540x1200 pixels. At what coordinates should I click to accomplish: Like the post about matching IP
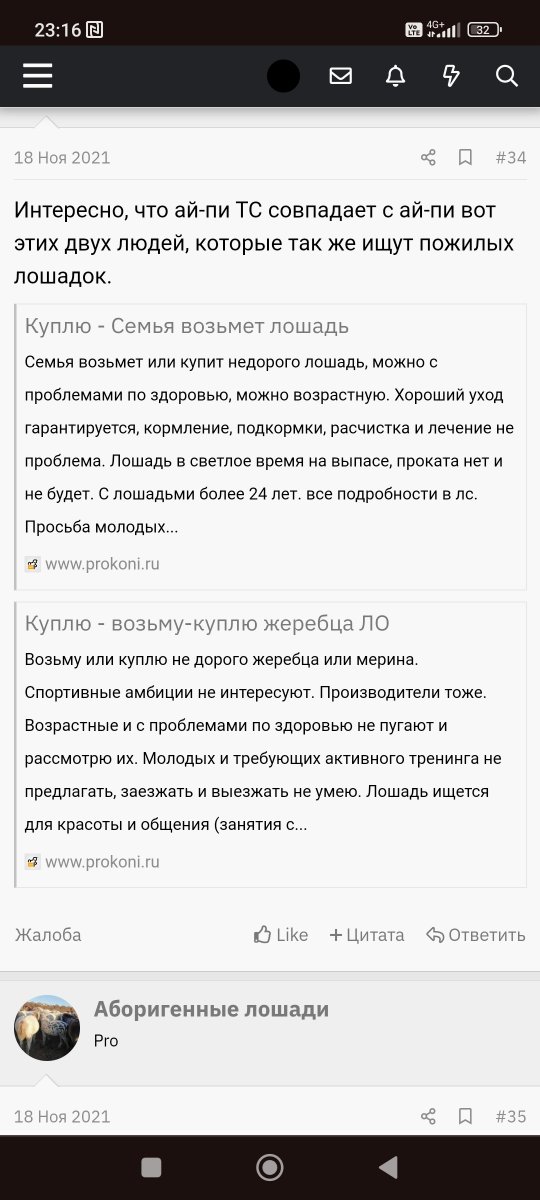coord(281,935)
